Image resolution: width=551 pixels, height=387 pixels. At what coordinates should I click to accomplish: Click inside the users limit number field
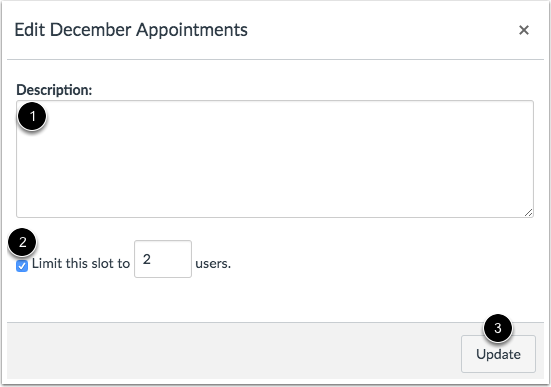163,259
